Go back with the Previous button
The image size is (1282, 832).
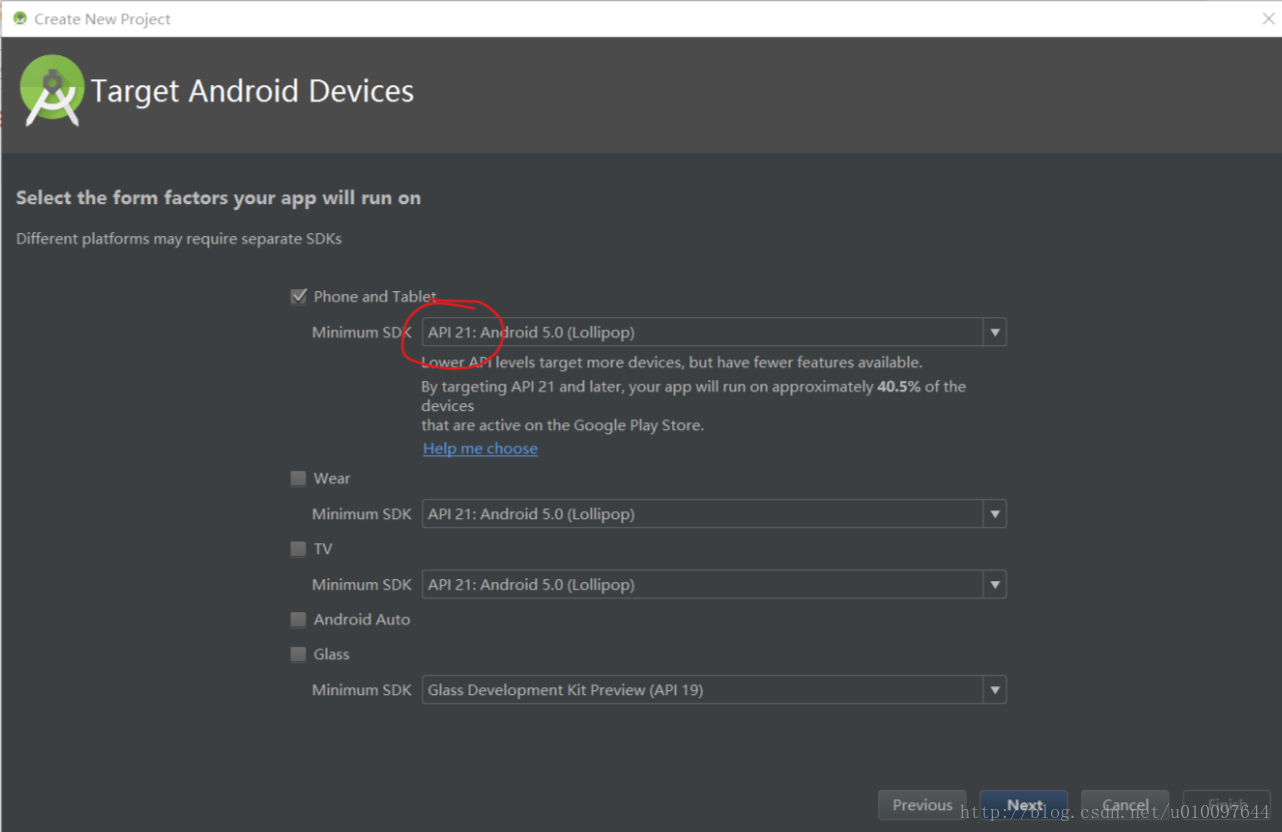(x=922, y=805)
